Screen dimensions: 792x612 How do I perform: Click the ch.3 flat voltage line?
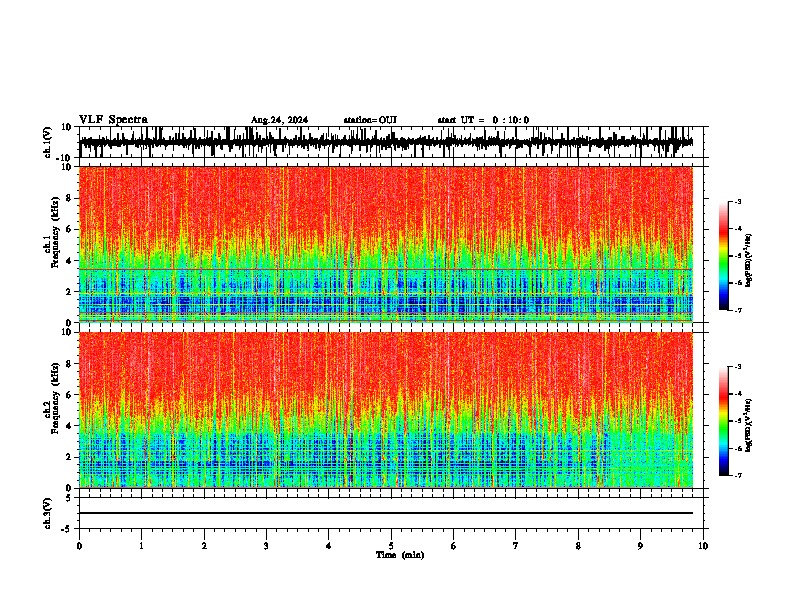386,513
